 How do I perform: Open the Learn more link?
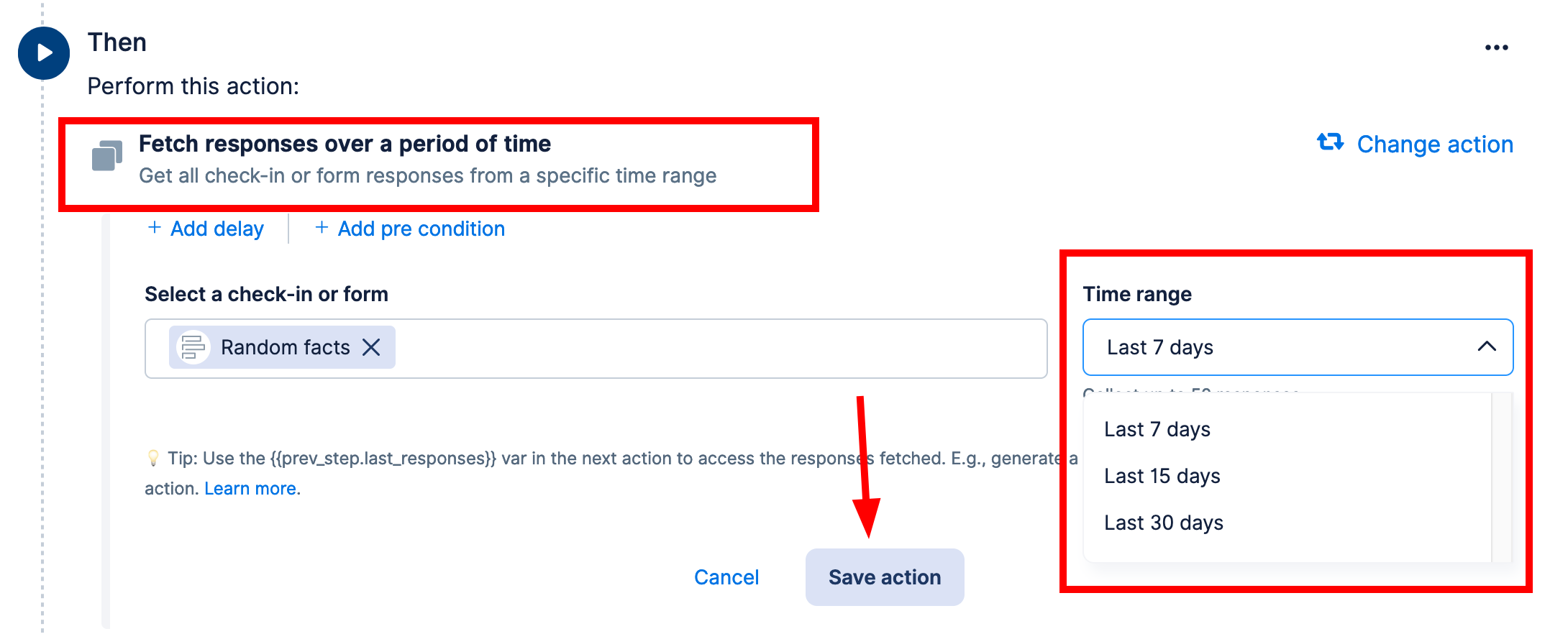coord(250,489)
